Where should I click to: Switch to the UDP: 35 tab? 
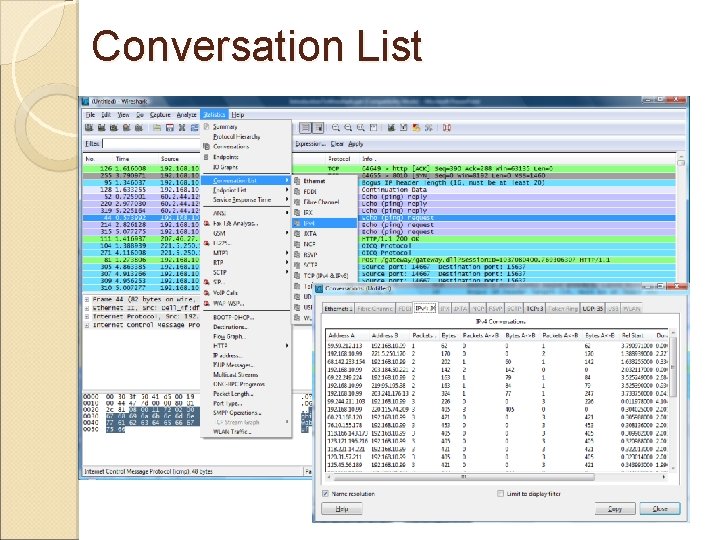pos(592,309)
